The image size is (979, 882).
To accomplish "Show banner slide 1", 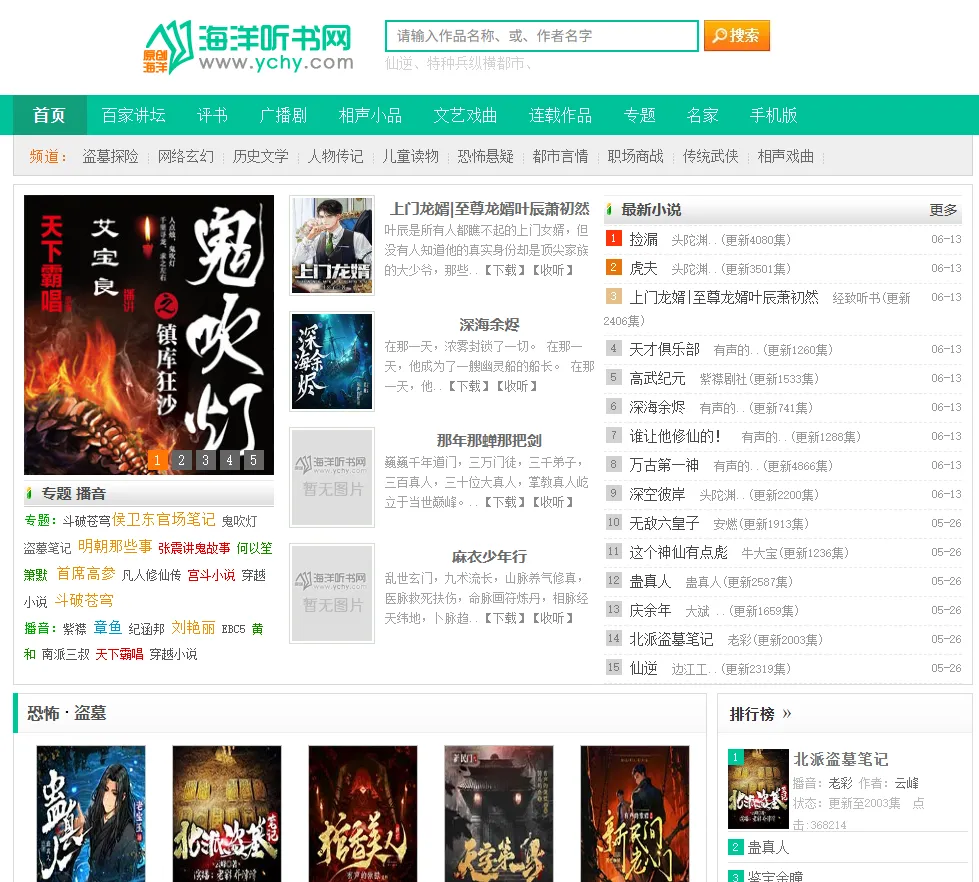I will click(x=157, y=460).
